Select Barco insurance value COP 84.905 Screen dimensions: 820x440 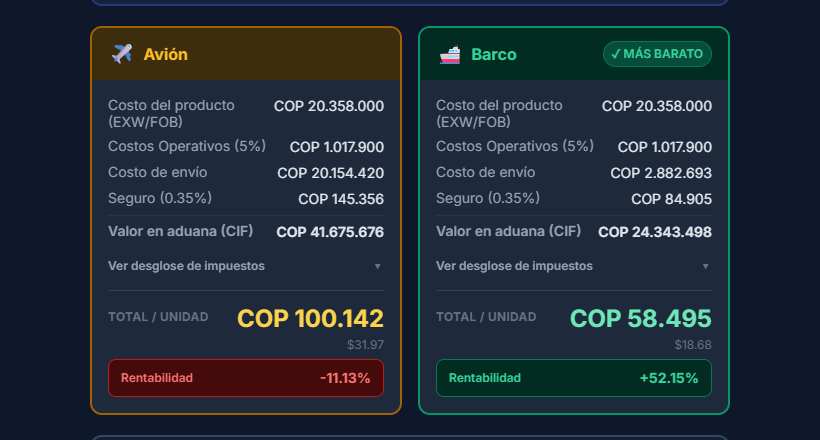(671, 199)
